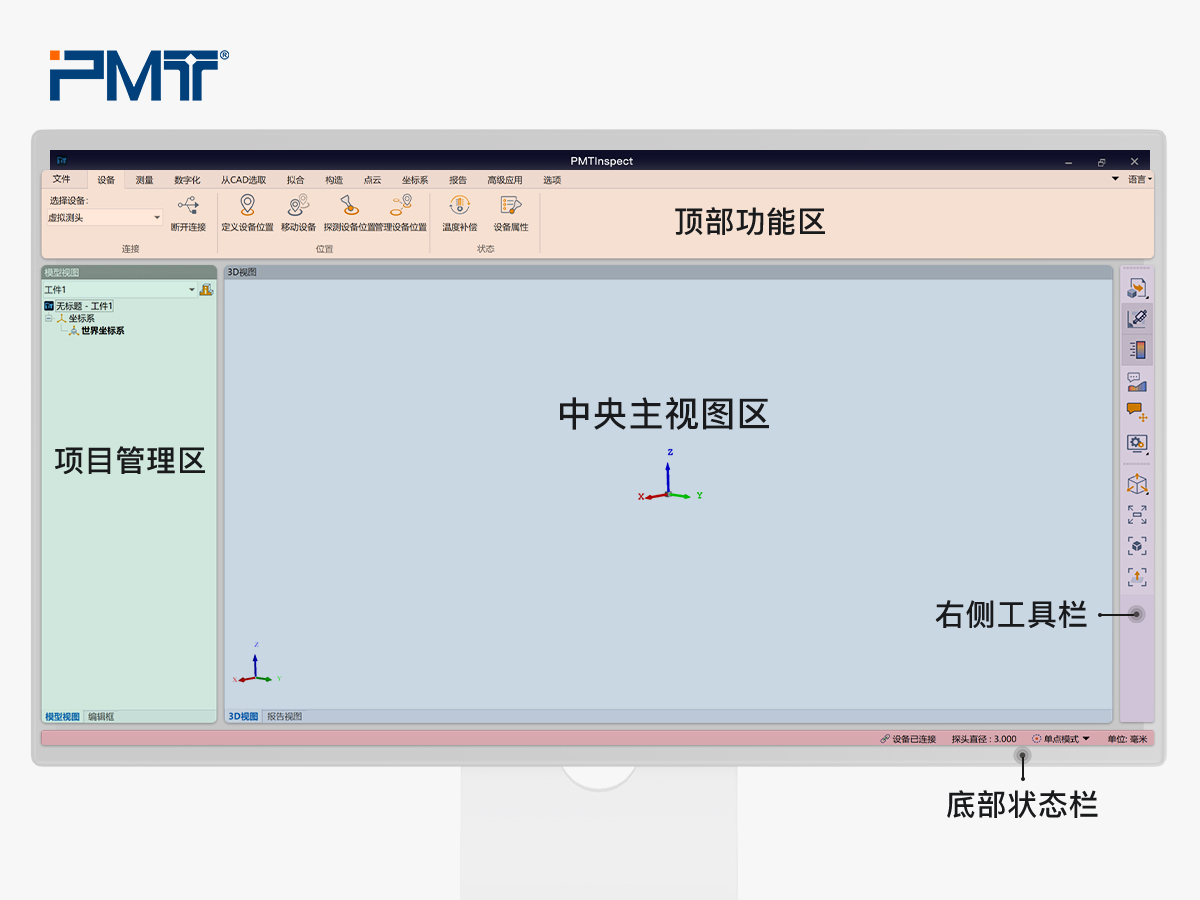
Task: Click the framed cube zoom-to-object icon
Action: (1137, 546)
